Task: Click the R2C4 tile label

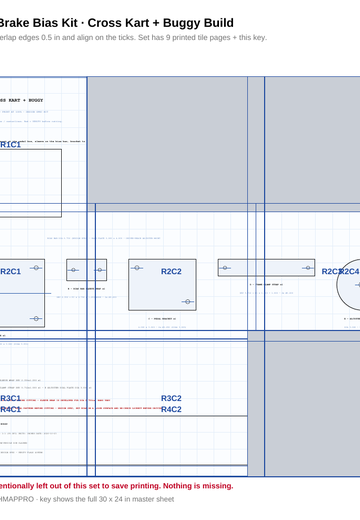Action: [350, 272]
